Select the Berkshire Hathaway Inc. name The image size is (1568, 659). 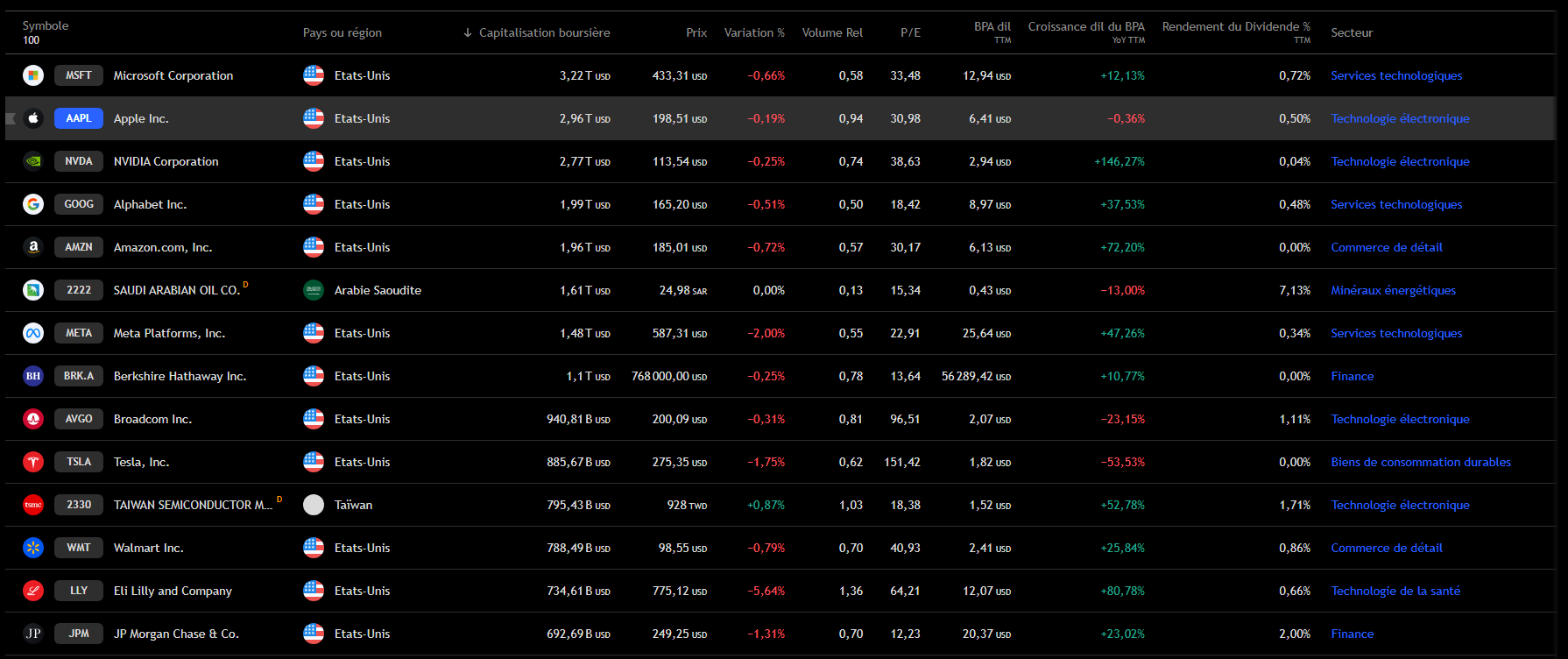point(180,376)
